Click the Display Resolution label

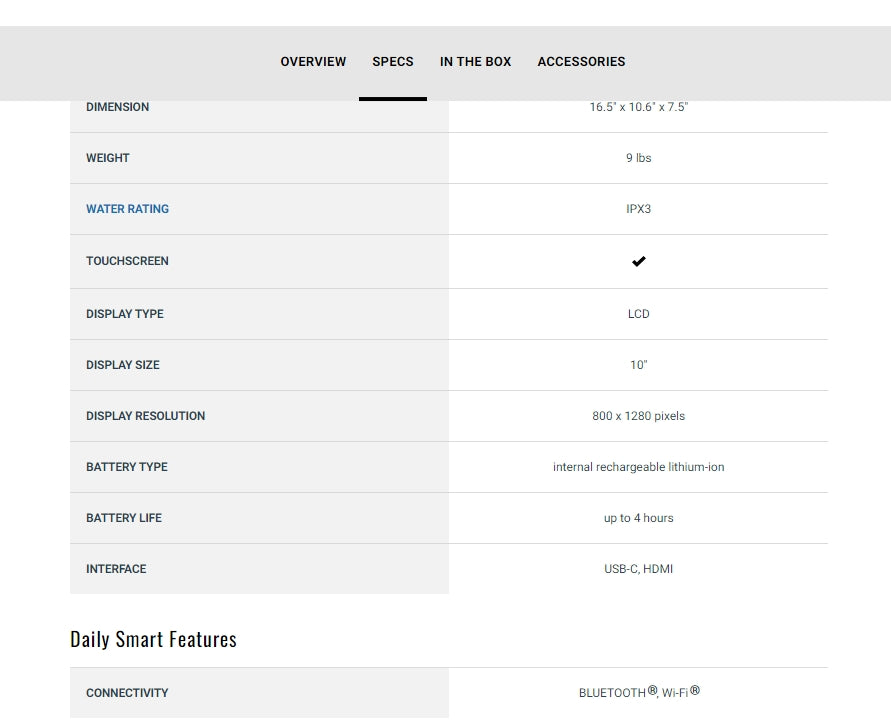(x=145, y=416)
